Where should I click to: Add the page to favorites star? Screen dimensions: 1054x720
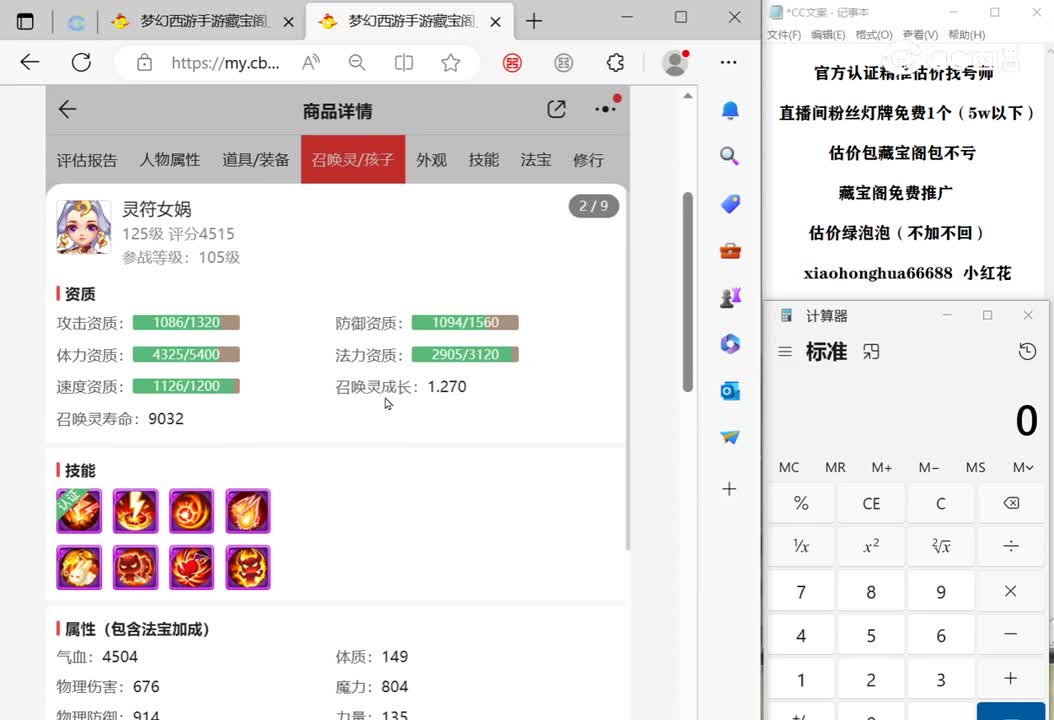pyautogui.click(x=450, y=63)
